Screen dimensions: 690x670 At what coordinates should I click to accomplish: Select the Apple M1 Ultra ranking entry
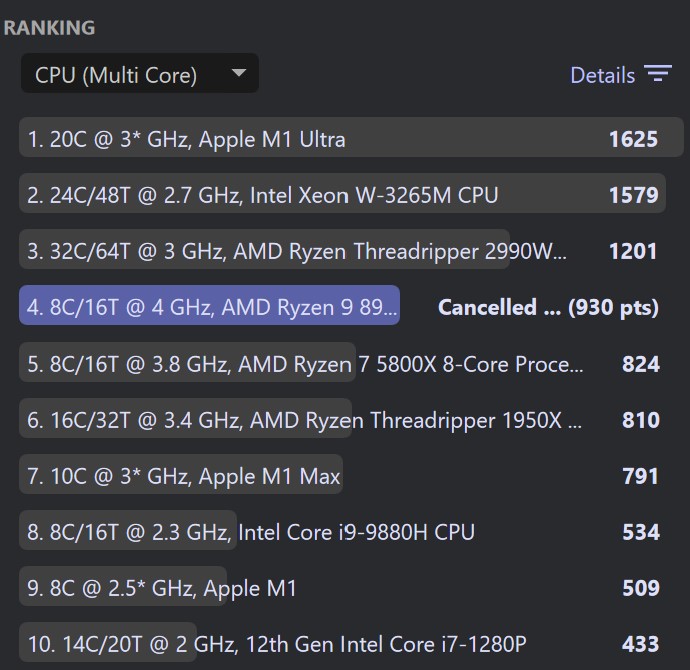pos(187,139)
